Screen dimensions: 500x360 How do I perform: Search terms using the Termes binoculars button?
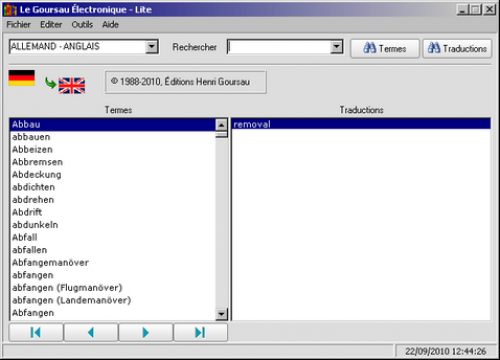(x=385, y=49)
